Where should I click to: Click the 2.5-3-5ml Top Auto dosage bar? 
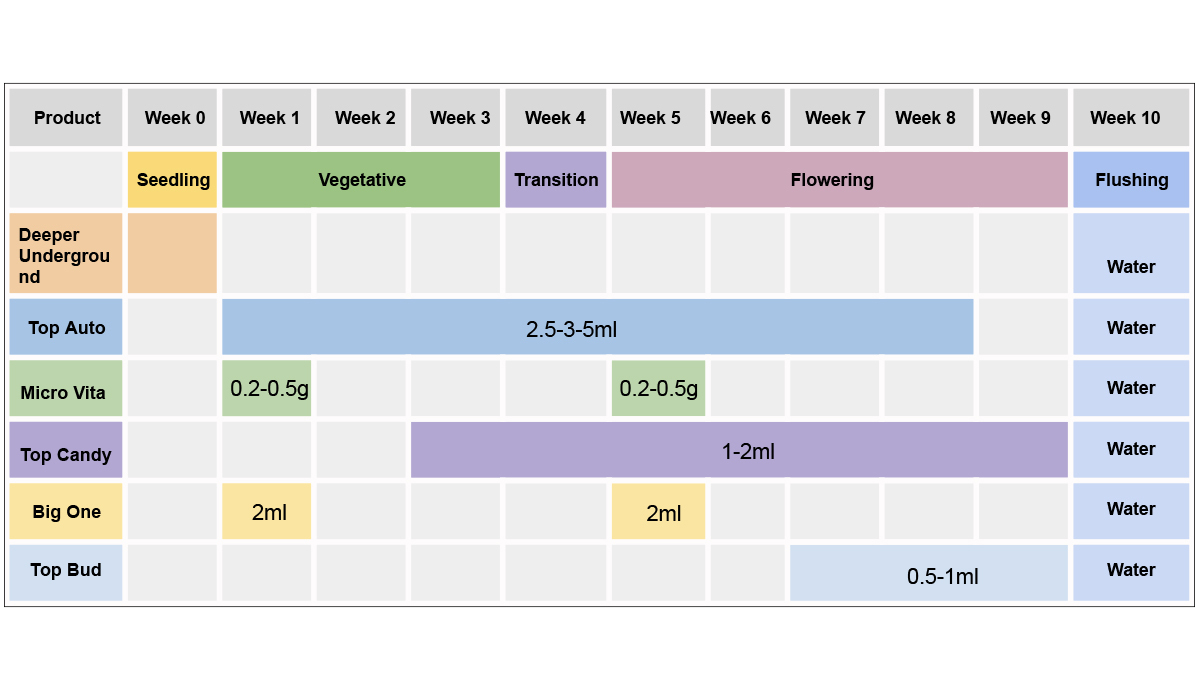(x=597, y=328)
